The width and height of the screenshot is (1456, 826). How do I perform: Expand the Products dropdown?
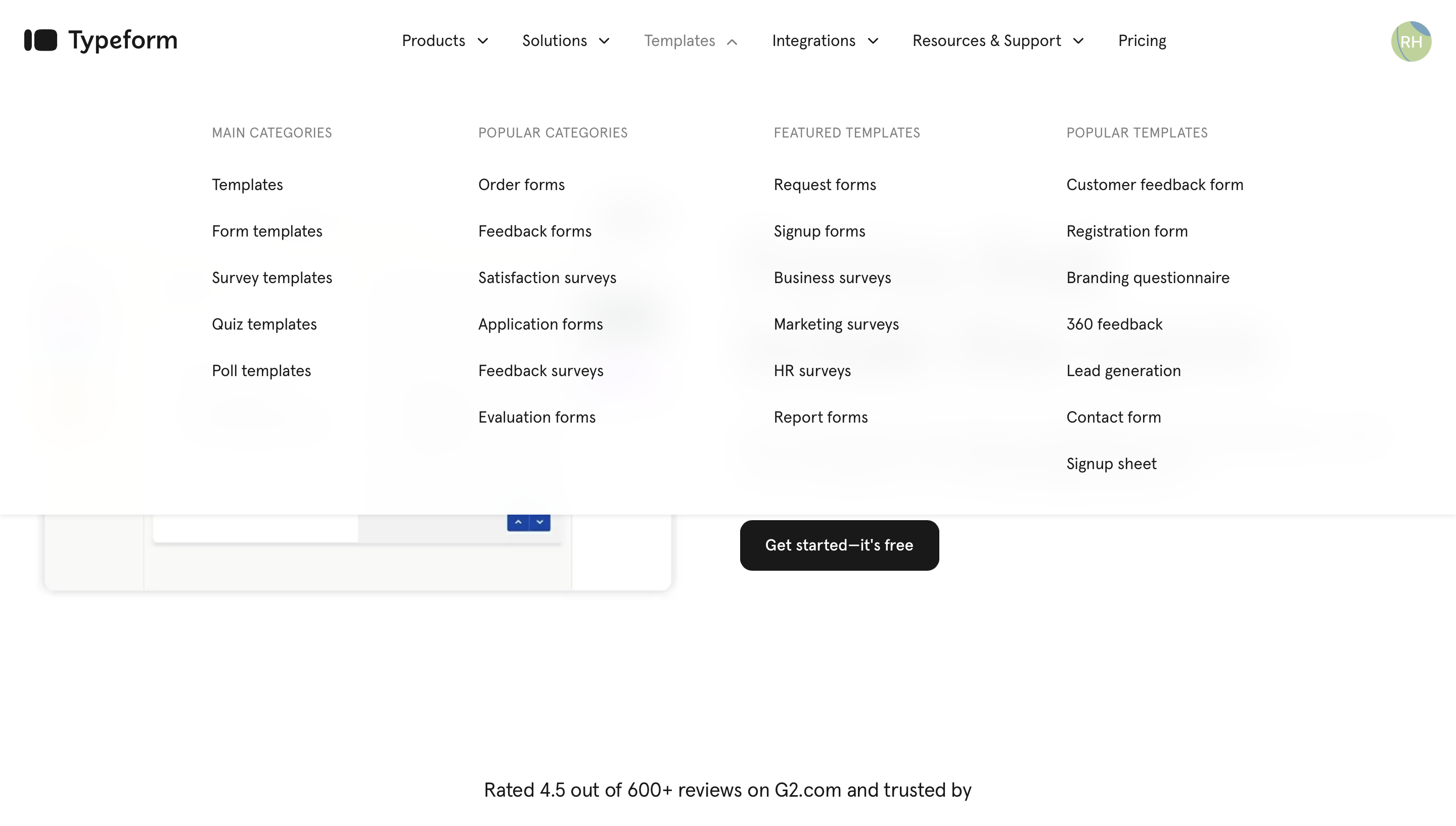coord(445,41)
